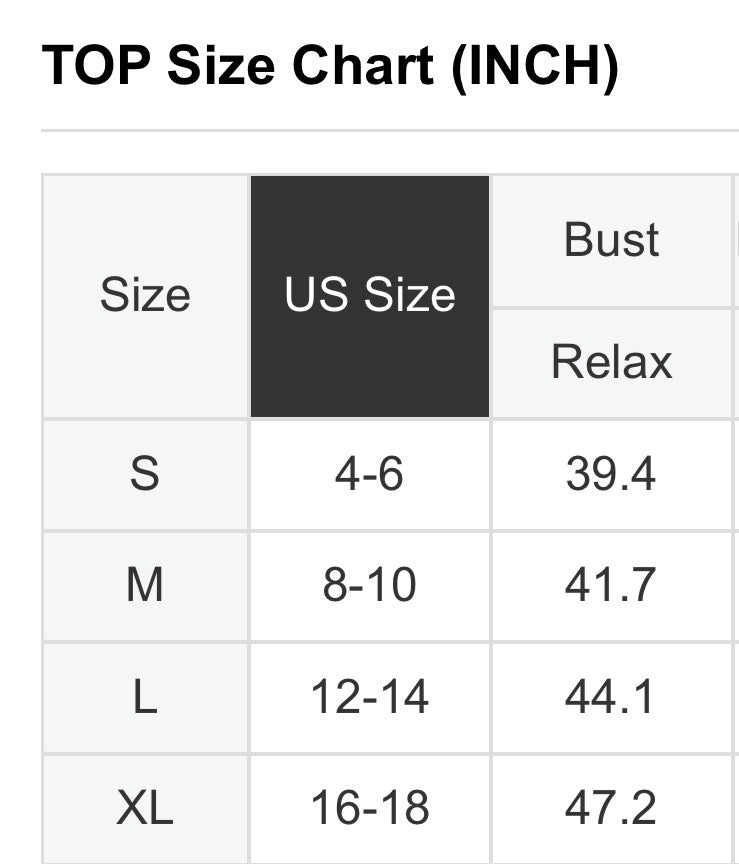This screenshot has height=864, width=739.
Task: Click the word TOP in the heading
Action: pyautogui.click(x=96, y=66)
